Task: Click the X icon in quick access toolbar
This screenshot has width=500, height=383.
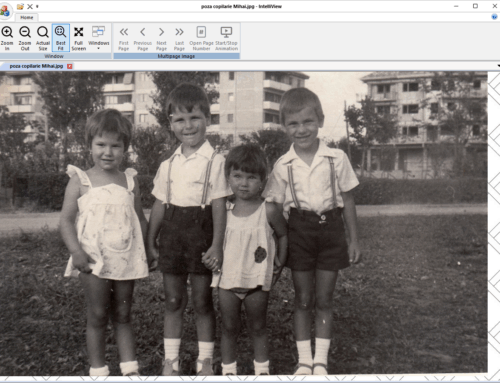Action: (30, 6)
